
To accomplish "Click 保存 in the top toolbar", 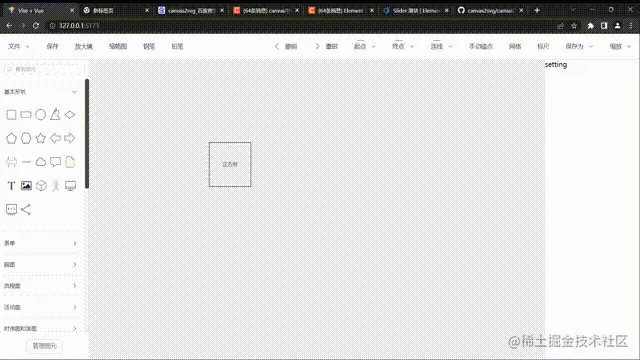I will (x=53, y=46).
